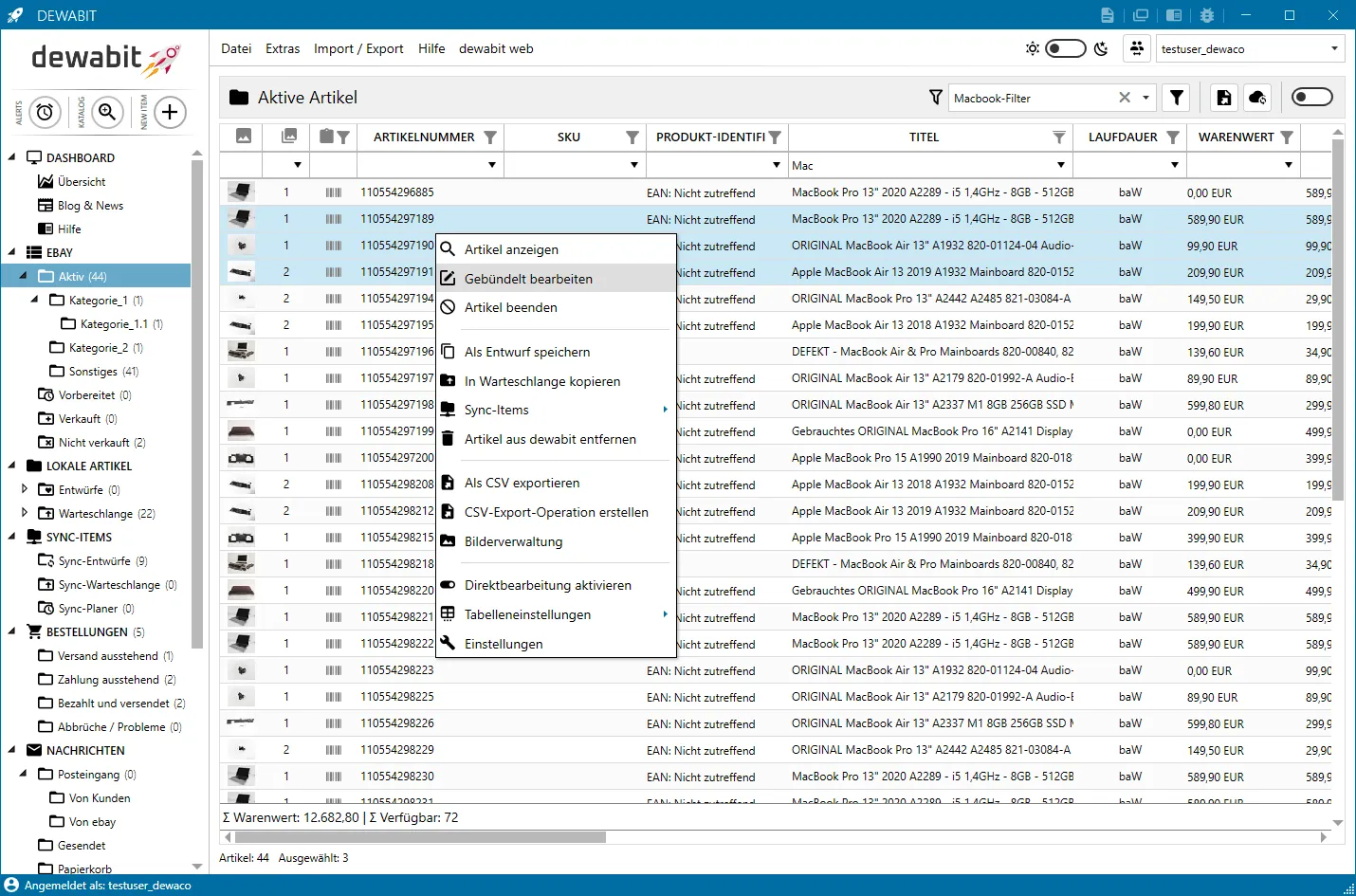Filter the PRODUKT-IDENTIFI column funnel icon
Screen dimensions: 1356x896
click(775, 137)
